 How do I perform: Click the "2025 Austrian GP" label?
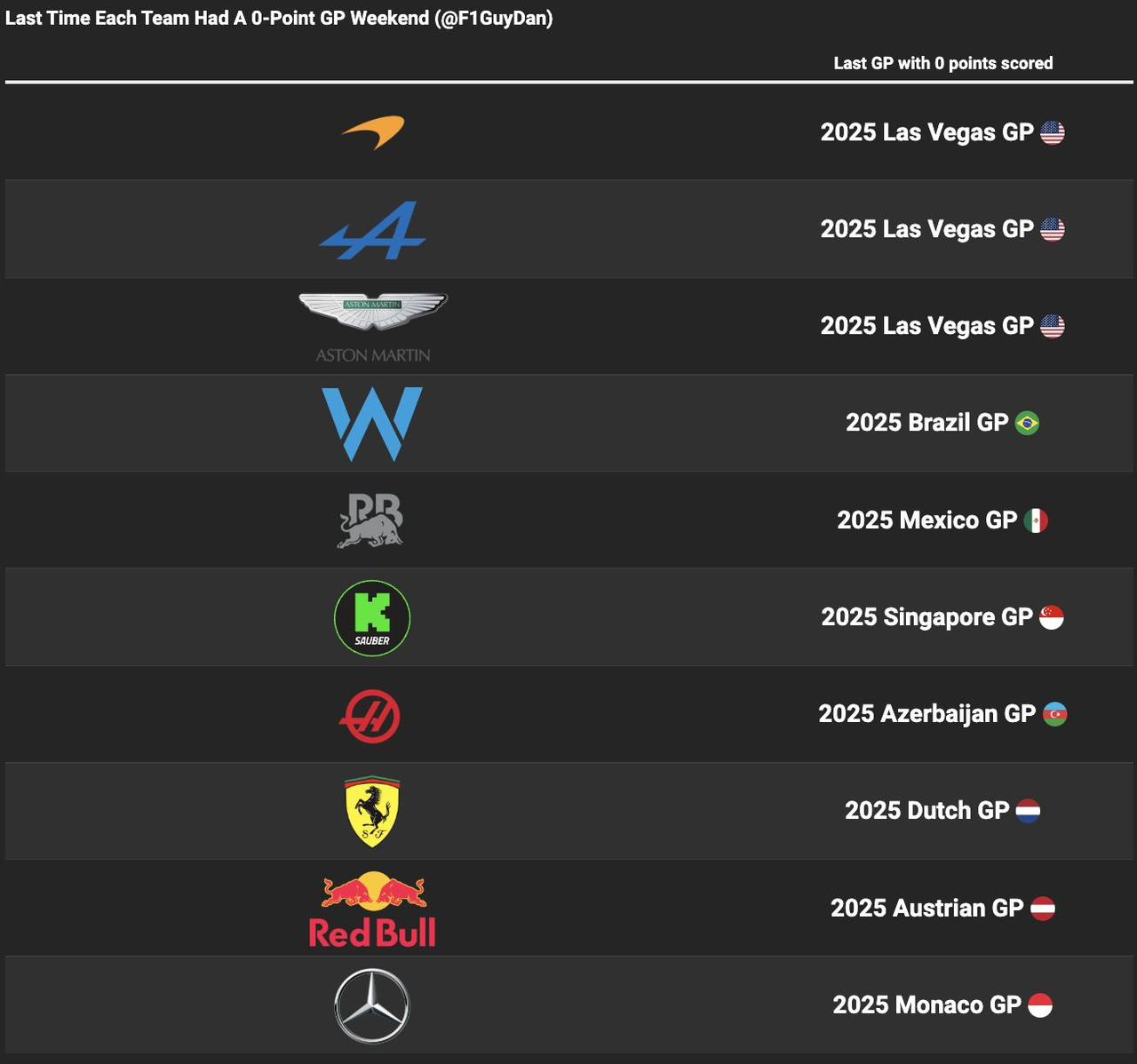coord(926,908)
